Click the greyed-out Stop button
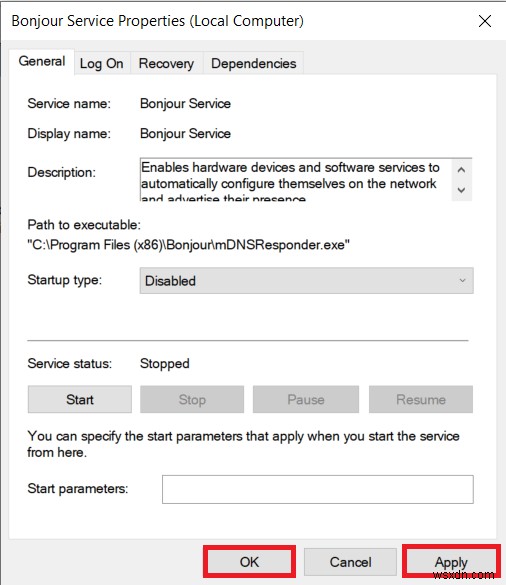This screenshot has width=506, height=585. [192, 400]
